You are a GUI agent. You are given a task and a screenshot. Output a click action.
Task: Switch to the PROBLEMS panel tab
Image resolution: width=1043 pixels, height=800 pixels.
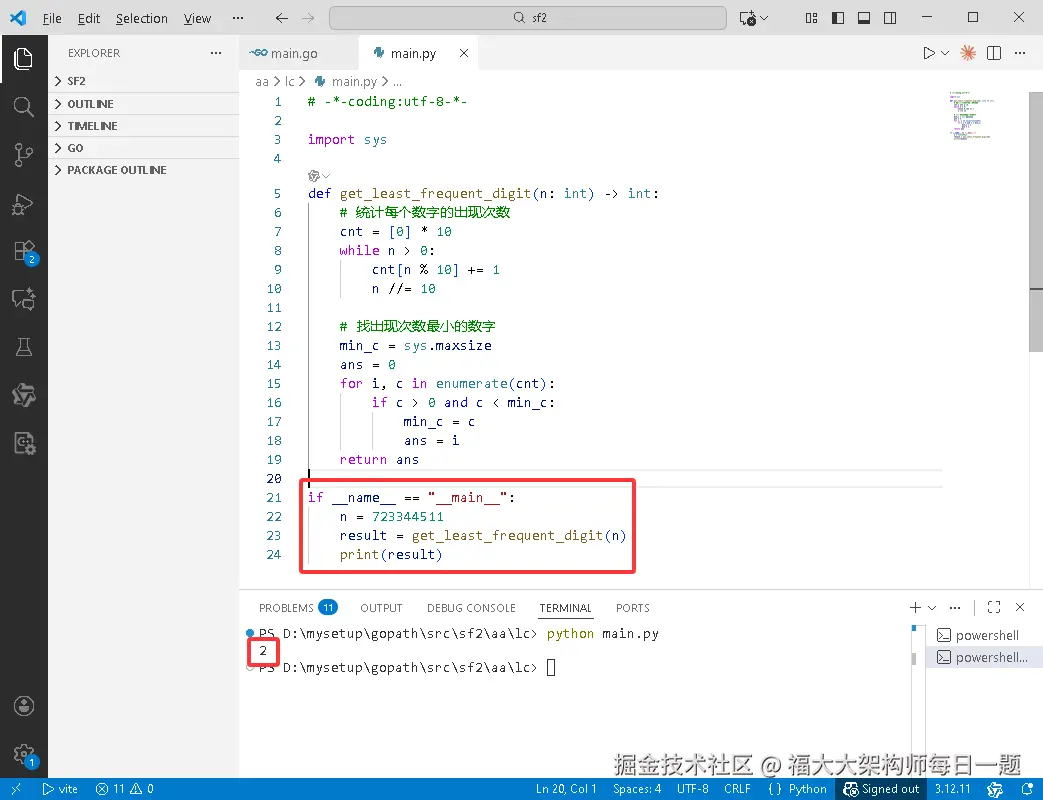click(x=298, y=608)
